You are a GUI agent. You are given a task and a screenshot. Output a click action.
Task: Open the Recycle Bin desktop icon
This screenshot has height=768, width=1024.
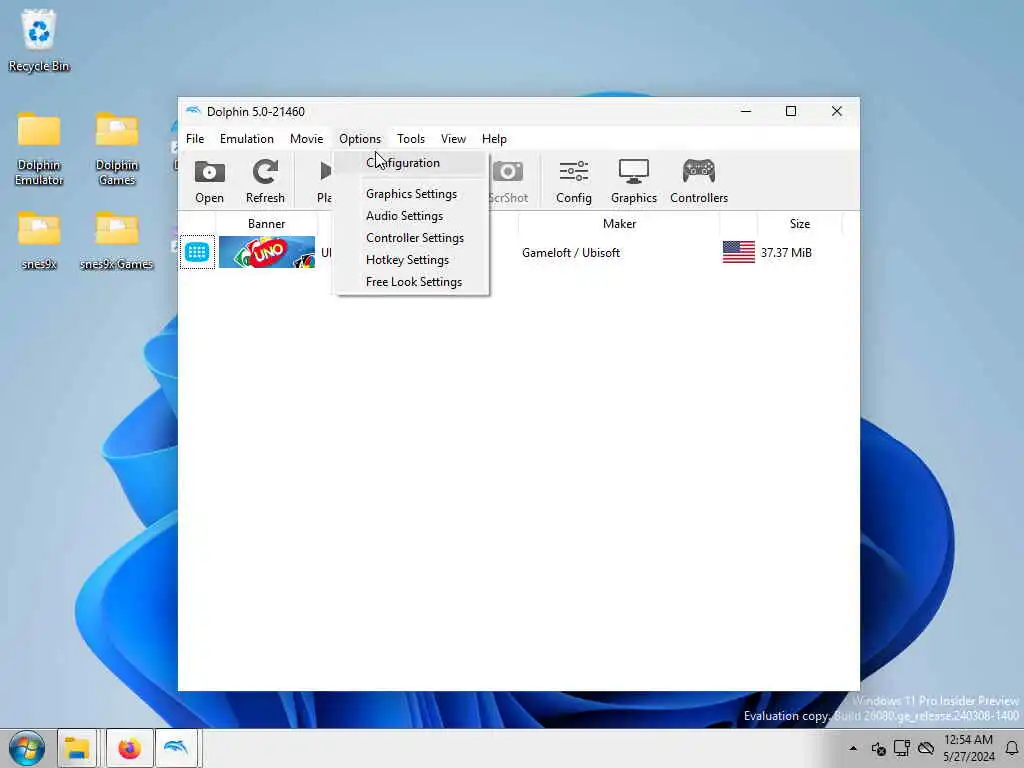tap(39, 40)
